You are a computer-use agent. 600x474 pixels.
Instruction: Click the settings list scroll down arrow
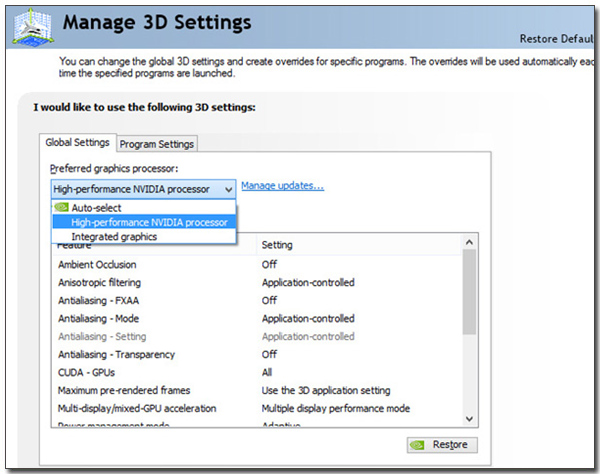469,419
